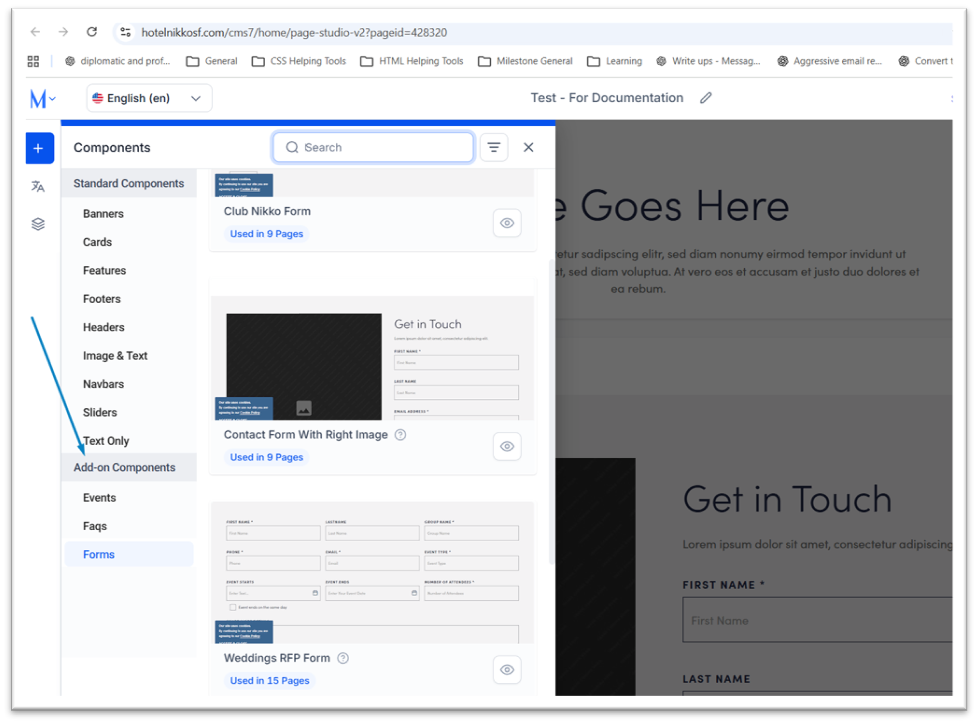Open the layers icon in left sidebar
Screen dimensions: 978x724
(38, 224)
